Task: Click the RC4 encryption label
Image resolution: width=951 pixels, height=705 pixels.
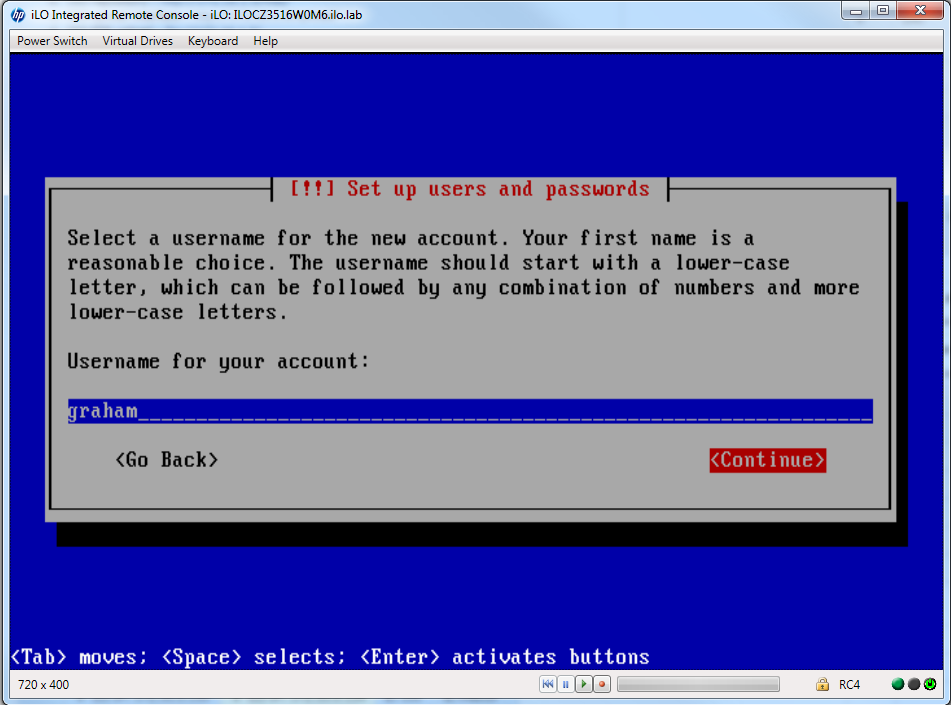Action: click(849, 684)
